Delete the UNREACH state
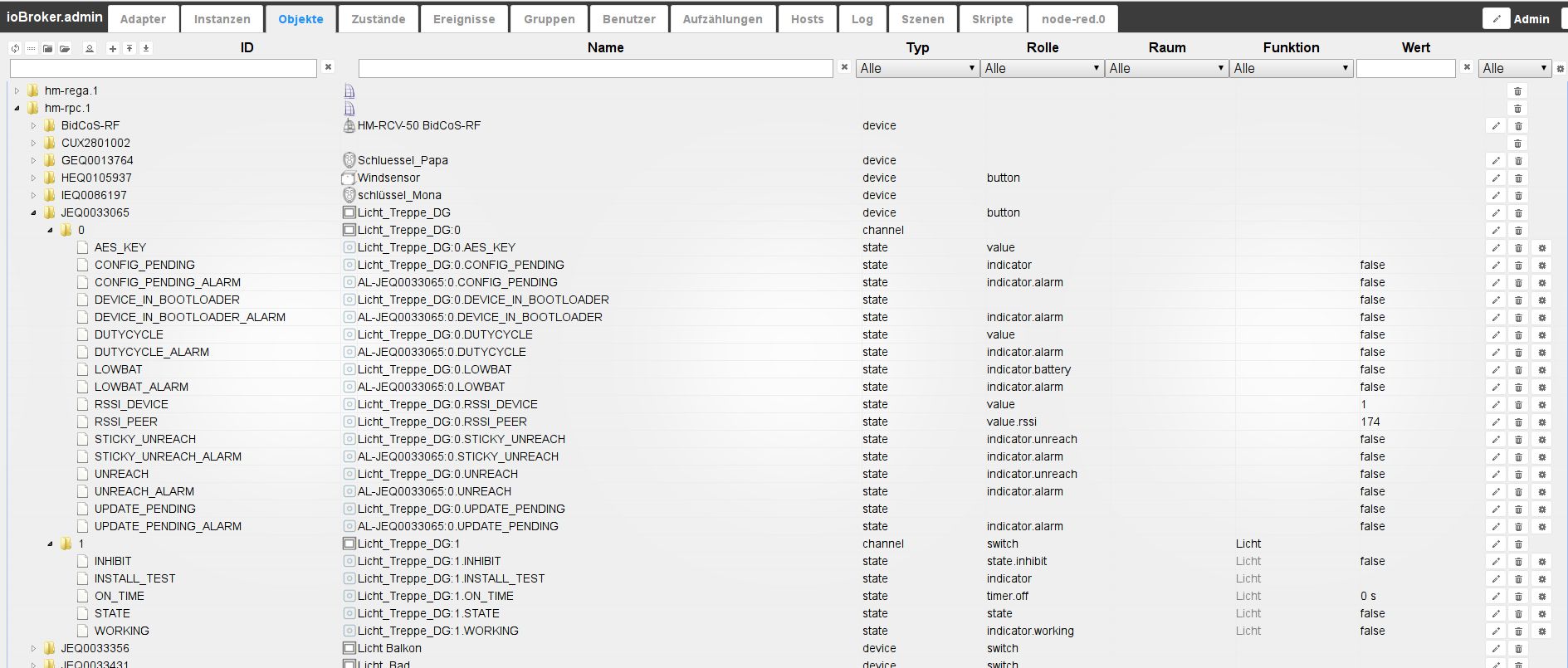 [1517, 475]
